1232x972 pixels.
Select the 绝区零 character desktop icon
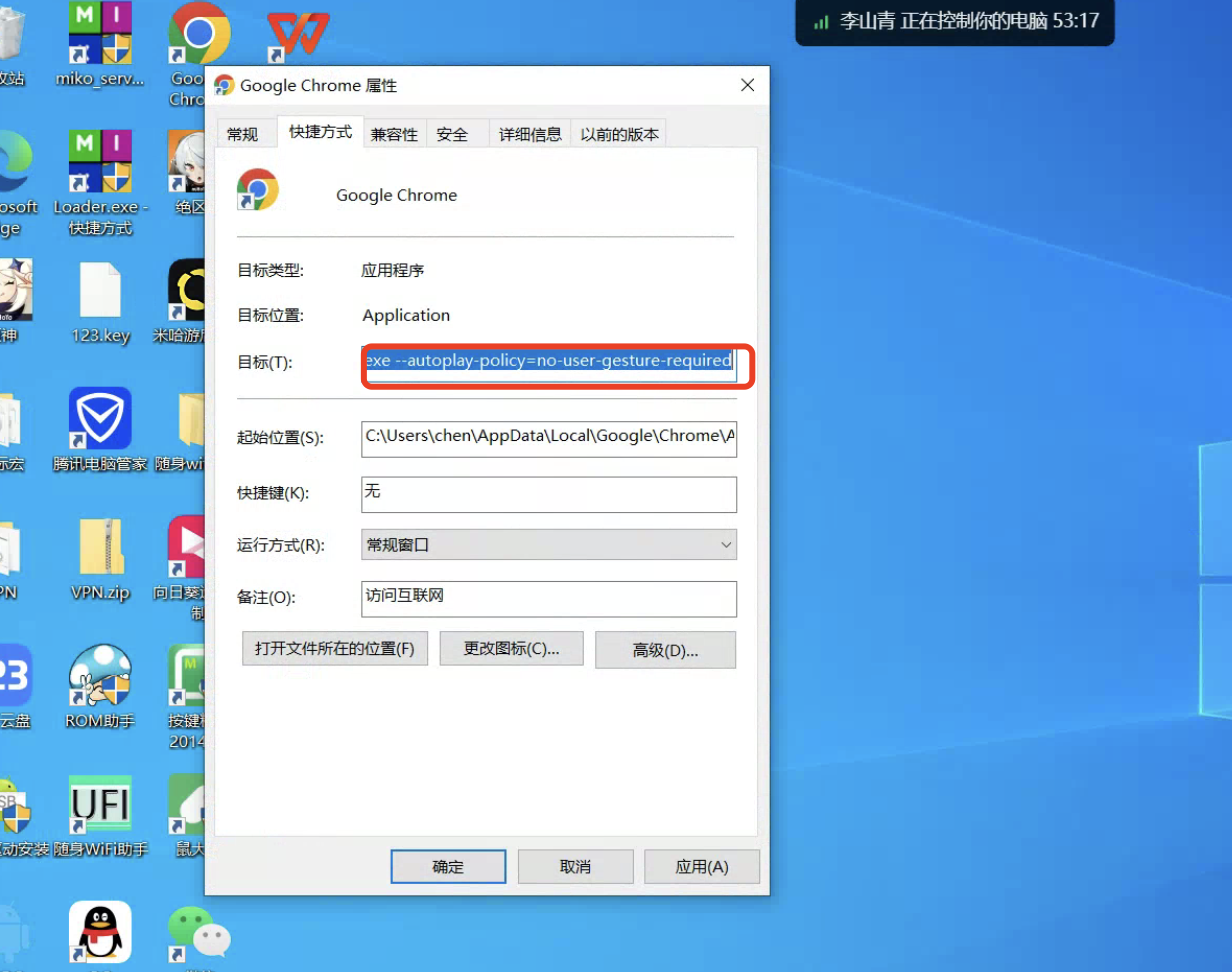point(187,160)
